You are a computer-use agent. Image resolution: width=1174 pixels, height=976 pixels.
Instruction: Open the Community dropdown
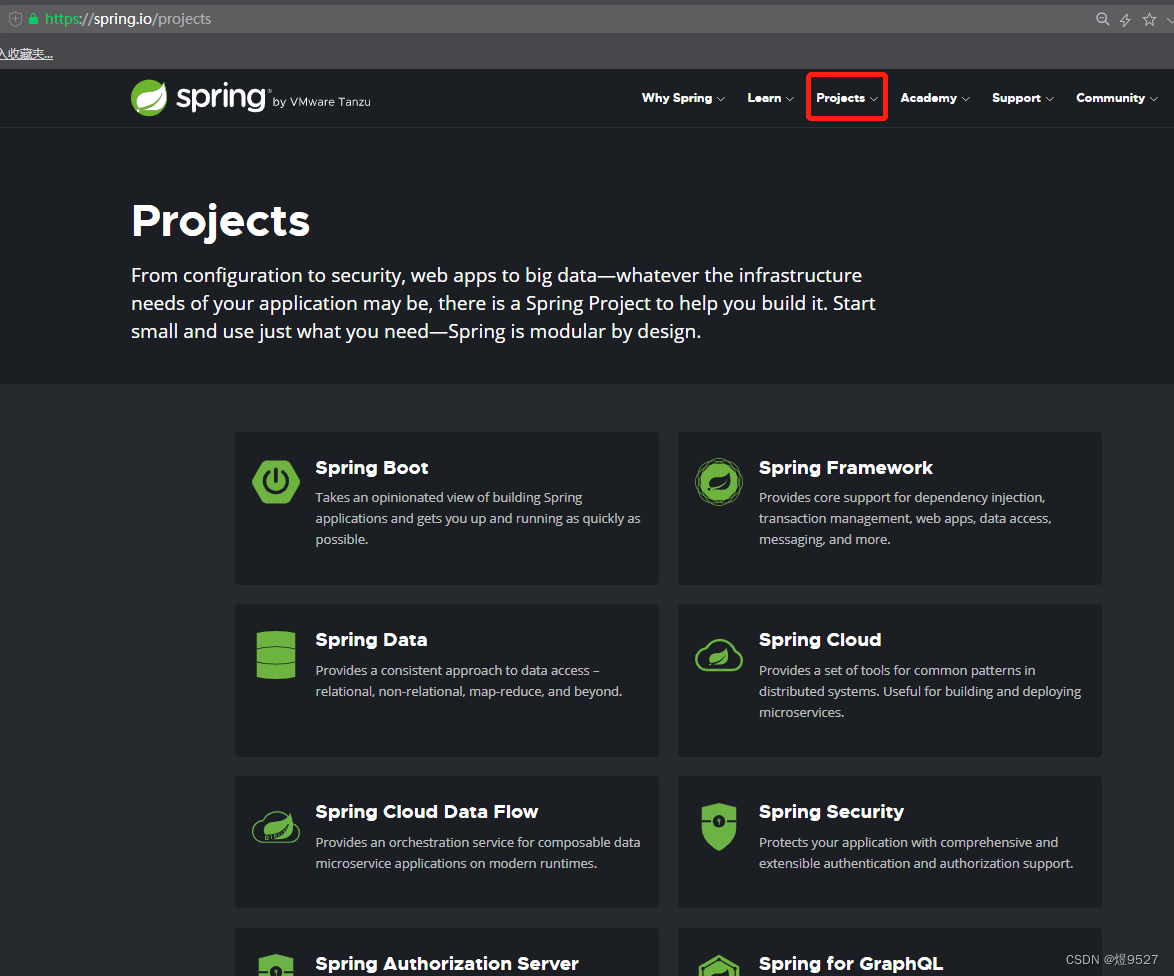(x=1116, y=98)
